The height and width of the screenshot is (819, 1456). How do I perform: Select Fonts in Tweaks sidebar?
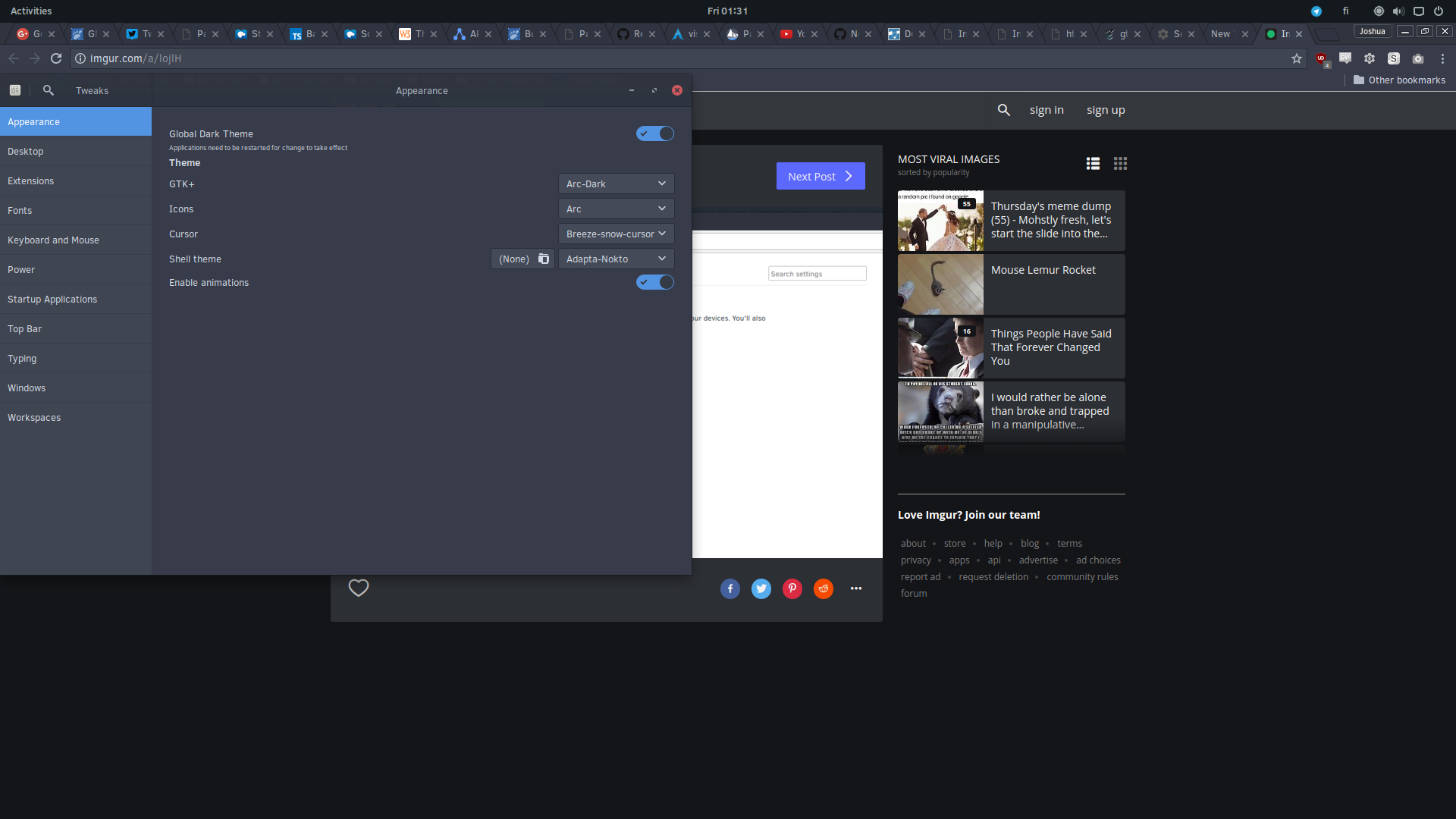click(x=76, y=210)
